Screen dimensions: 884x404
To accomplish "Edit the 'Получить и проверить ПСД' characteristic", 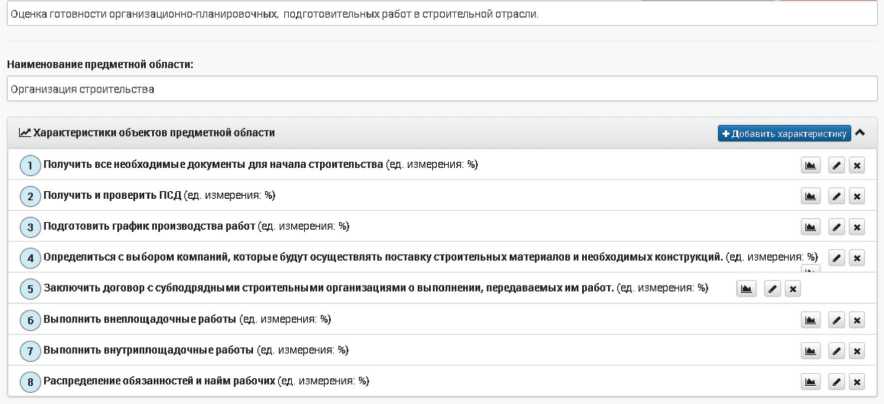I will point(836,196).
